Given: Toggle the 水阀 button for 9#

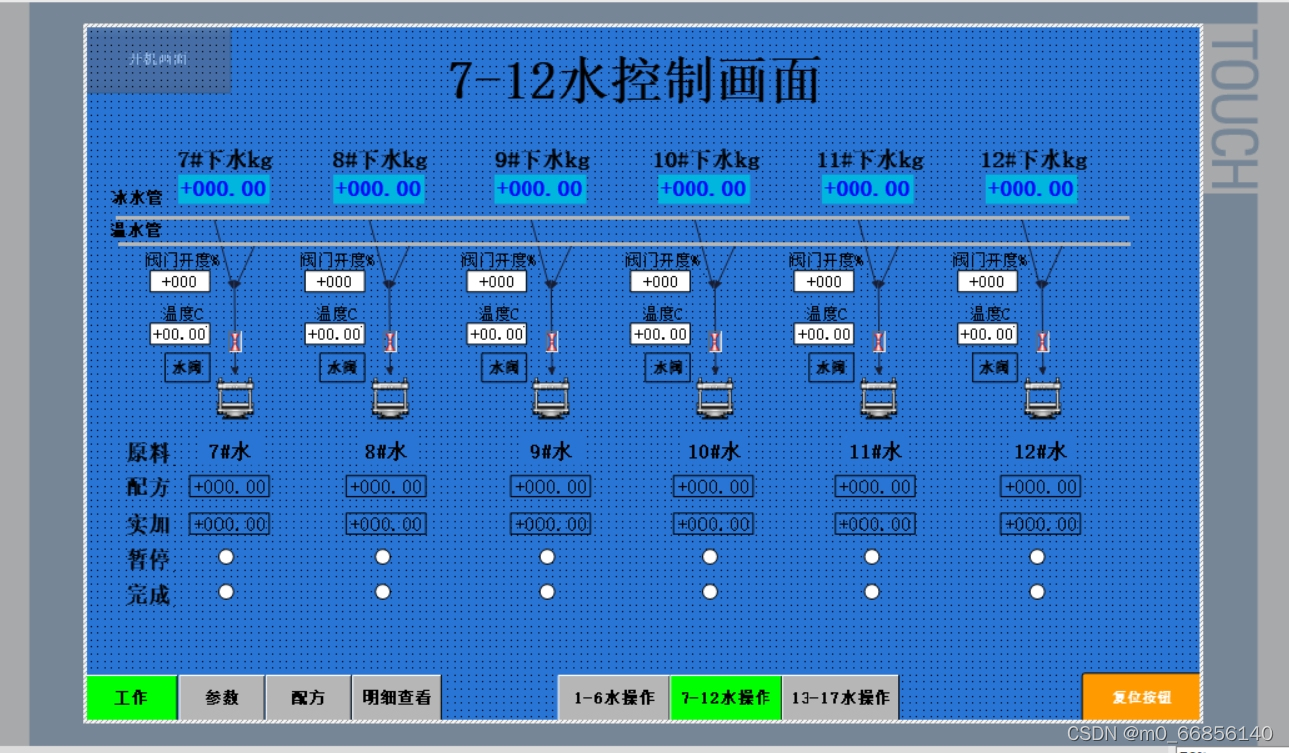Looking at the screenshot, I should 505,367.
